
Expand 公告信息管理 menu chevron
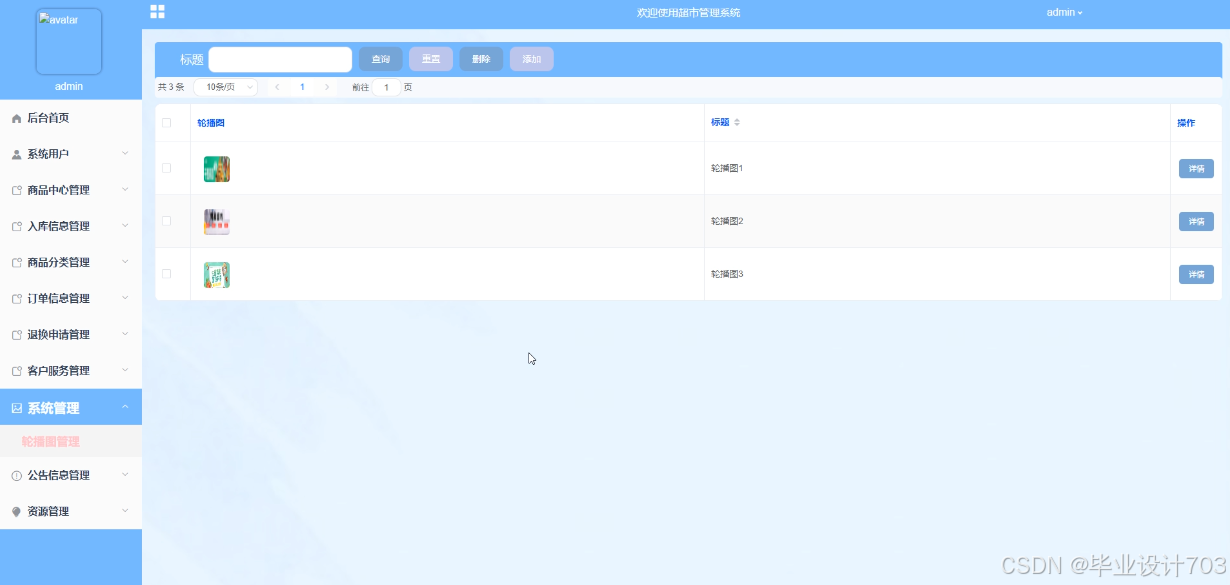125,474
